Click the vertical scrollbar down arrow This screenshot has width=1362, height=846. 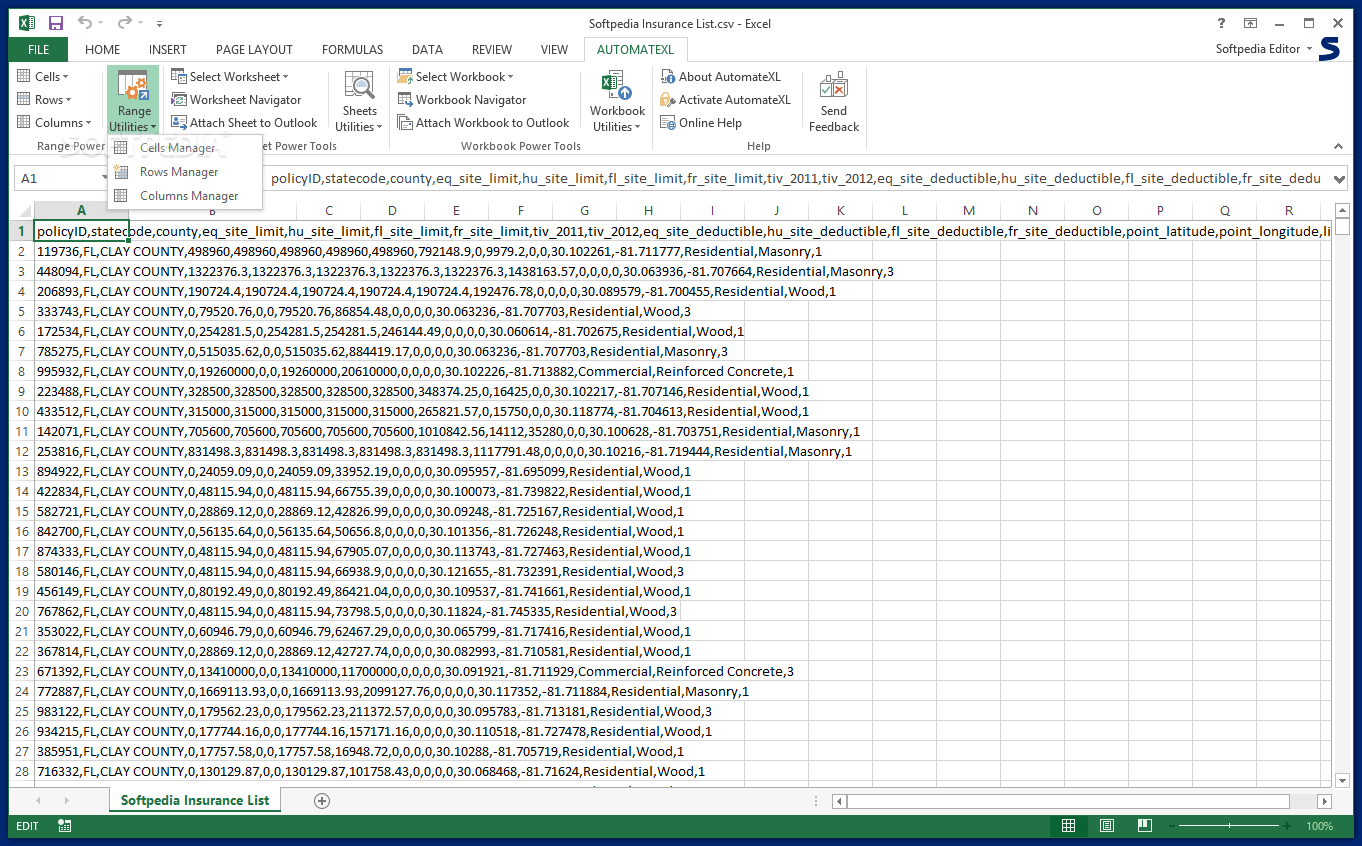tap(1341, 780)
